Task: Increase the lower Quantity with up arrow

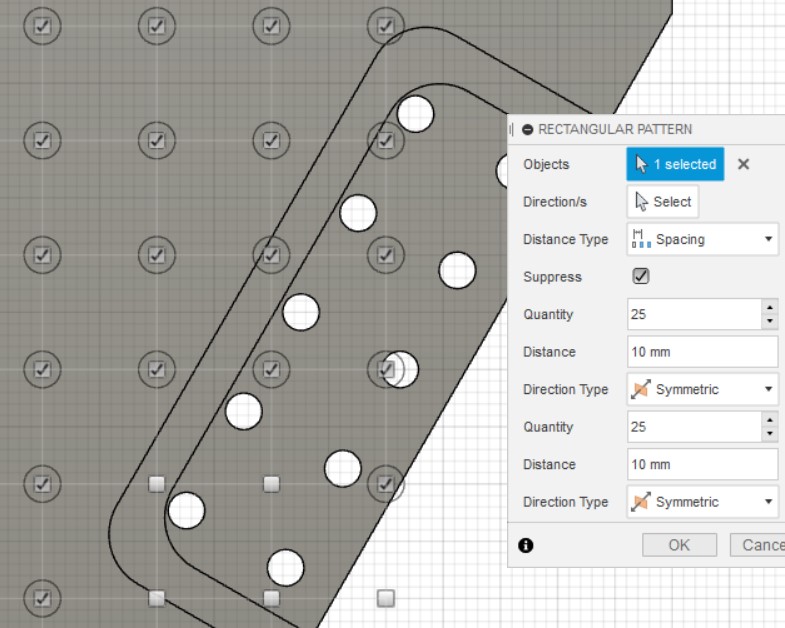Action: (x=769, y=421)
